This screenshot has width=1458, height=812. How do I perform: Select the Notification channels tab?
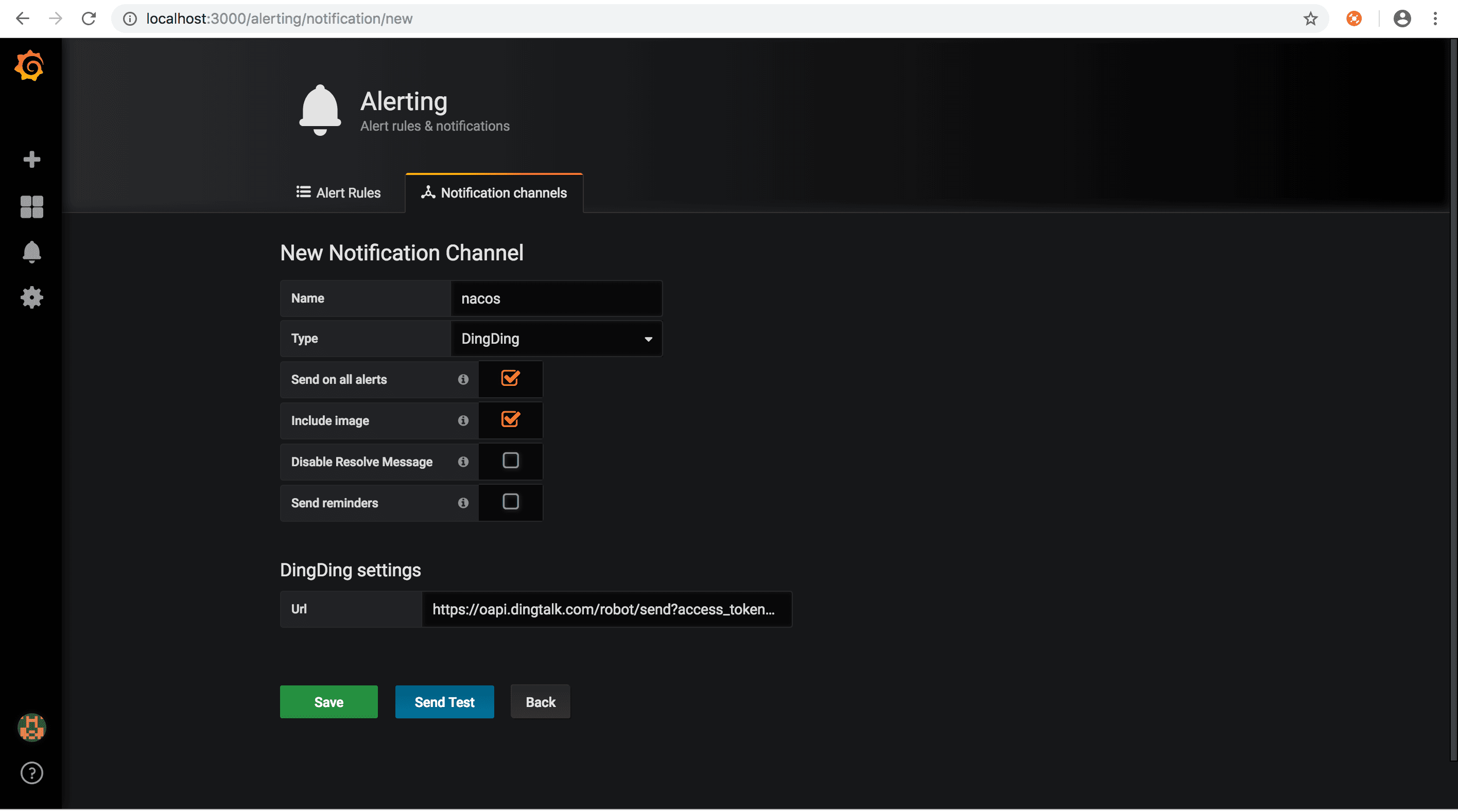point(494,193)
